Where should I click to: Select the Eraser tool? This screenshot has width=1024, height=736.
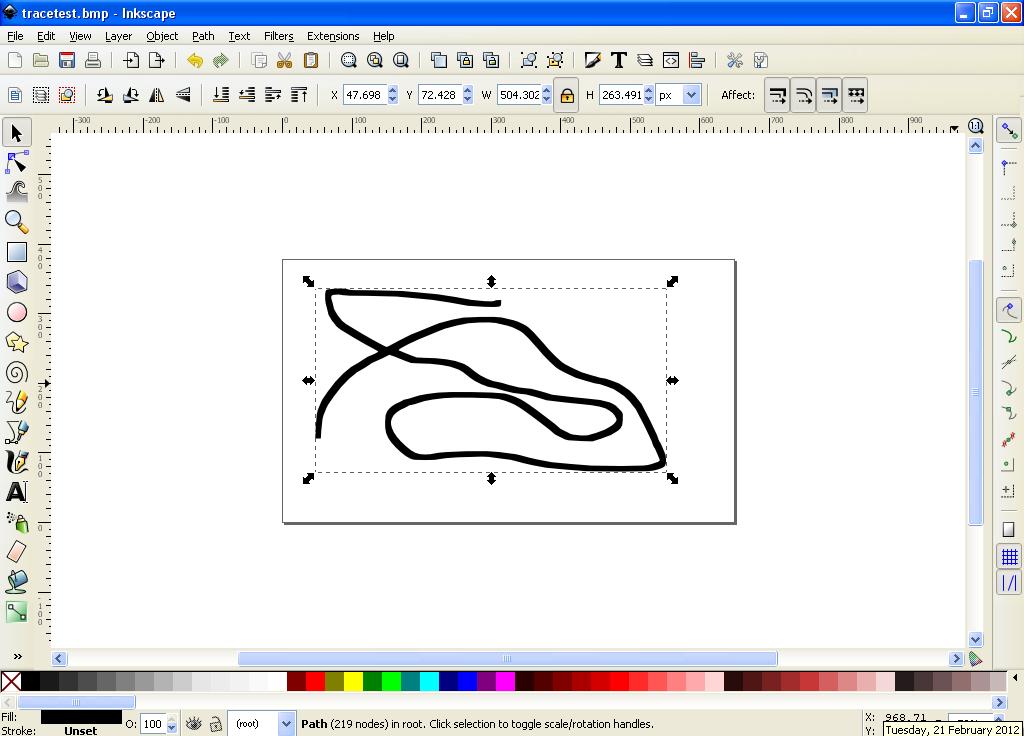(16, 552)
